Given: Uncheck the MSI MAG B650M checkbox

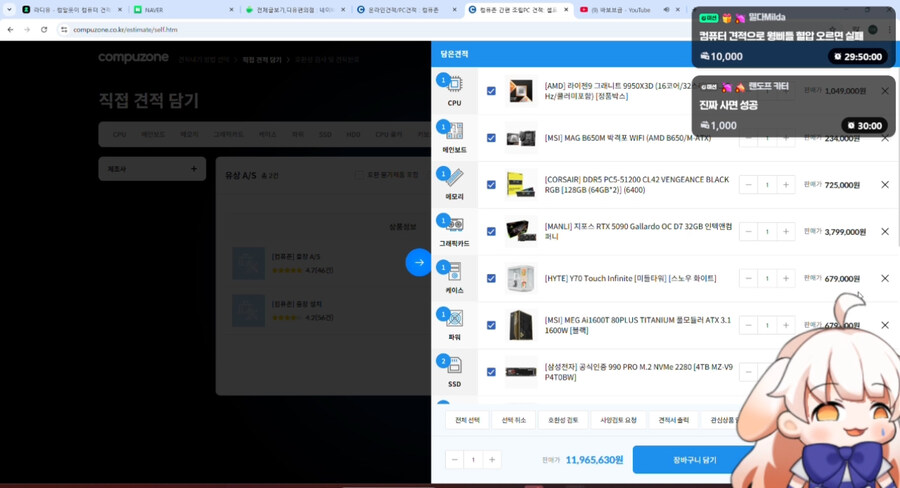Looking at the screenshot, I should [x=491, y=138].
